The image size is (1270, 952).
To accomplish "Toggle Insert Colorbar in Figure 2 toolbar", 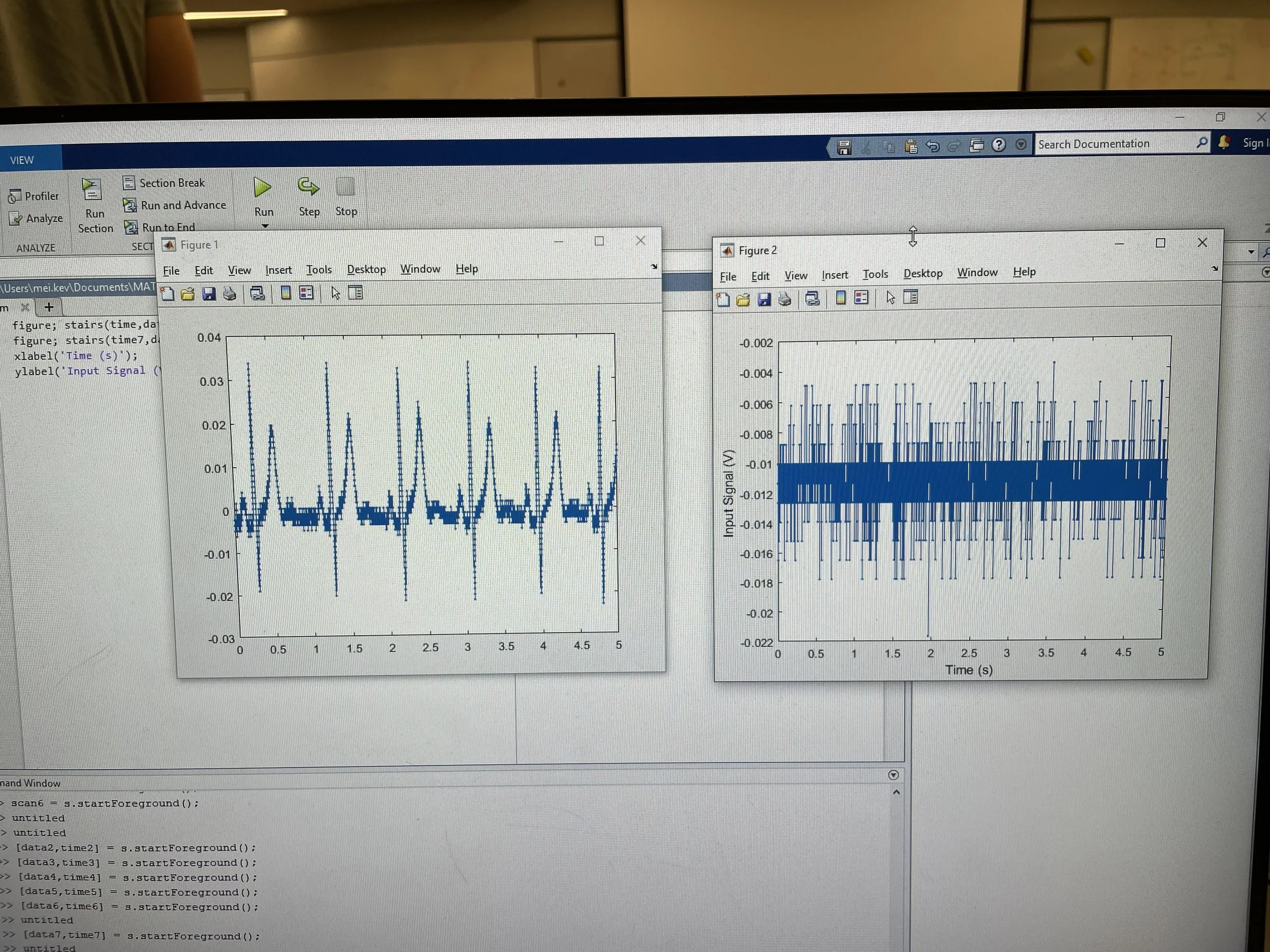I will [x=841, y=298].
